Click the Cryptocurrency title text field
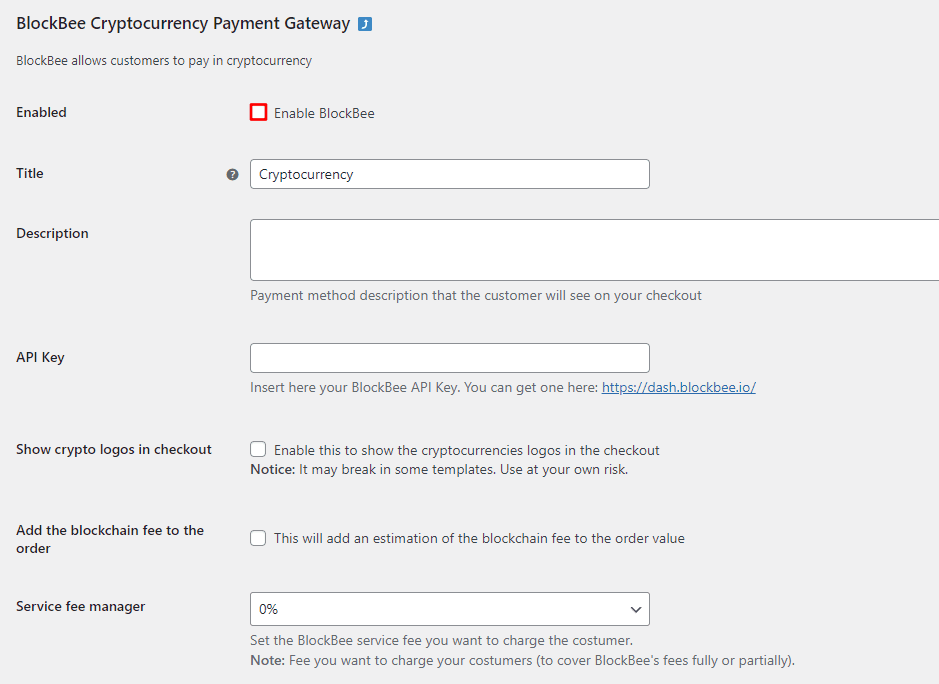 pos(449,173)
